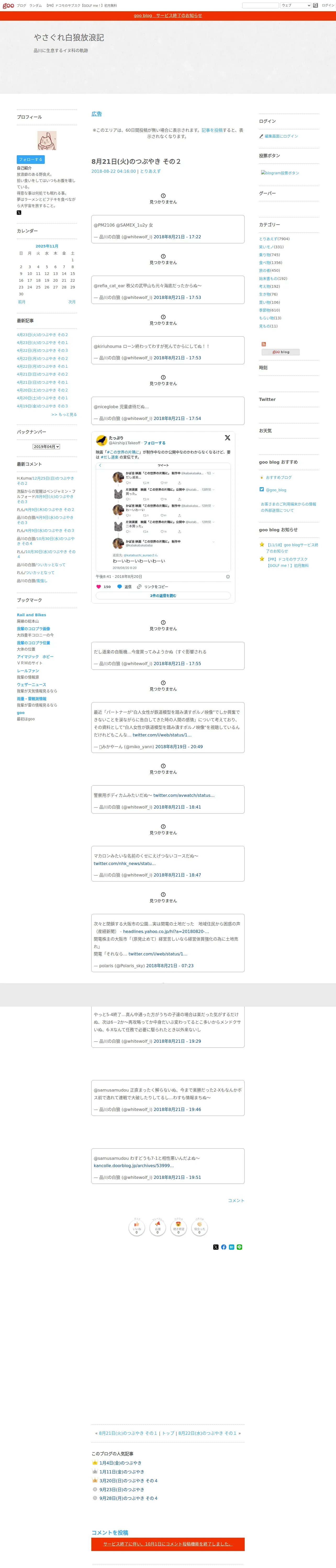This screenshot has height=1568, width=336.
Task: Click the post category とりあえず link beside date
Action: tap(151, 172)
